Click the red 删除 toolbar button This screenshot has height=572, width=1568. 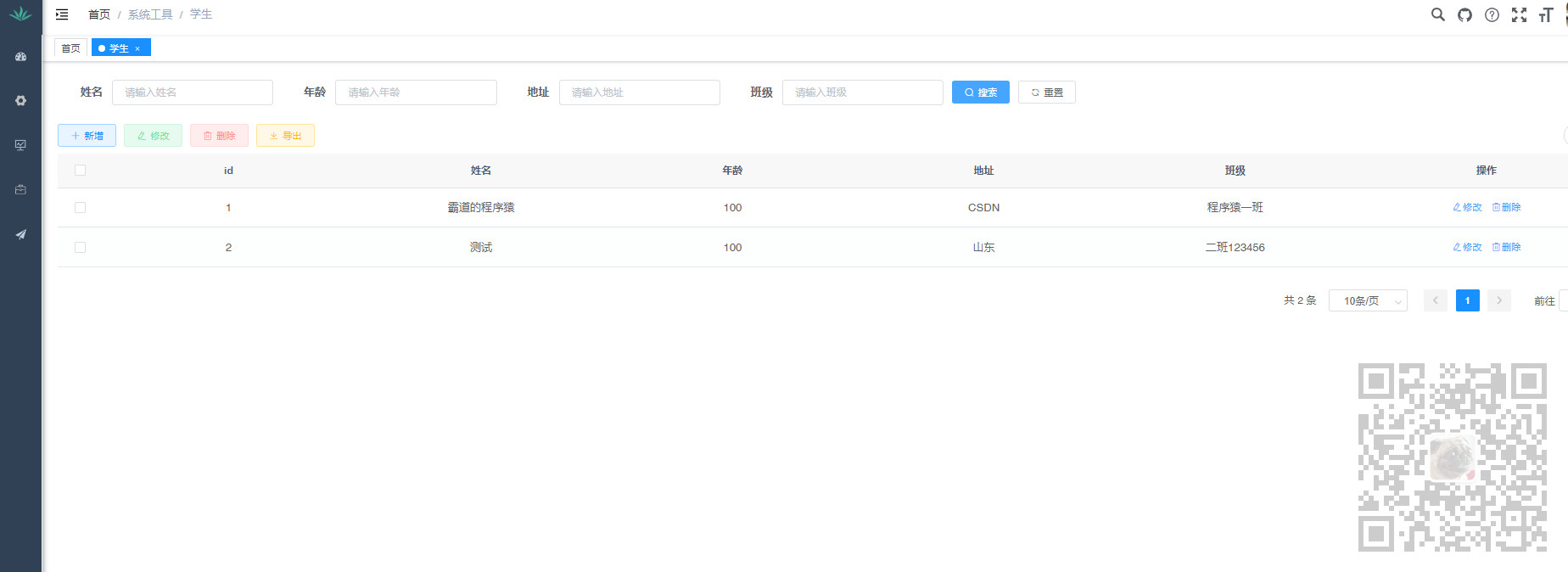[219, 136]
